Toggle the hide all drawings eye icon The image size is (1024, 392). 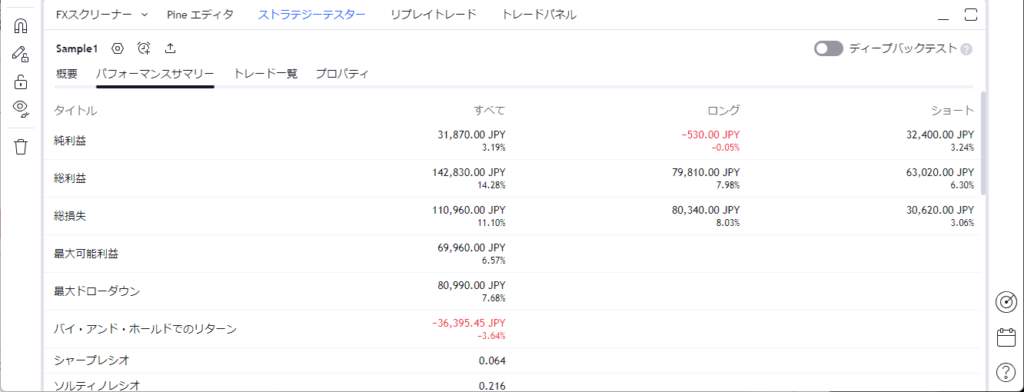[21, 108]
